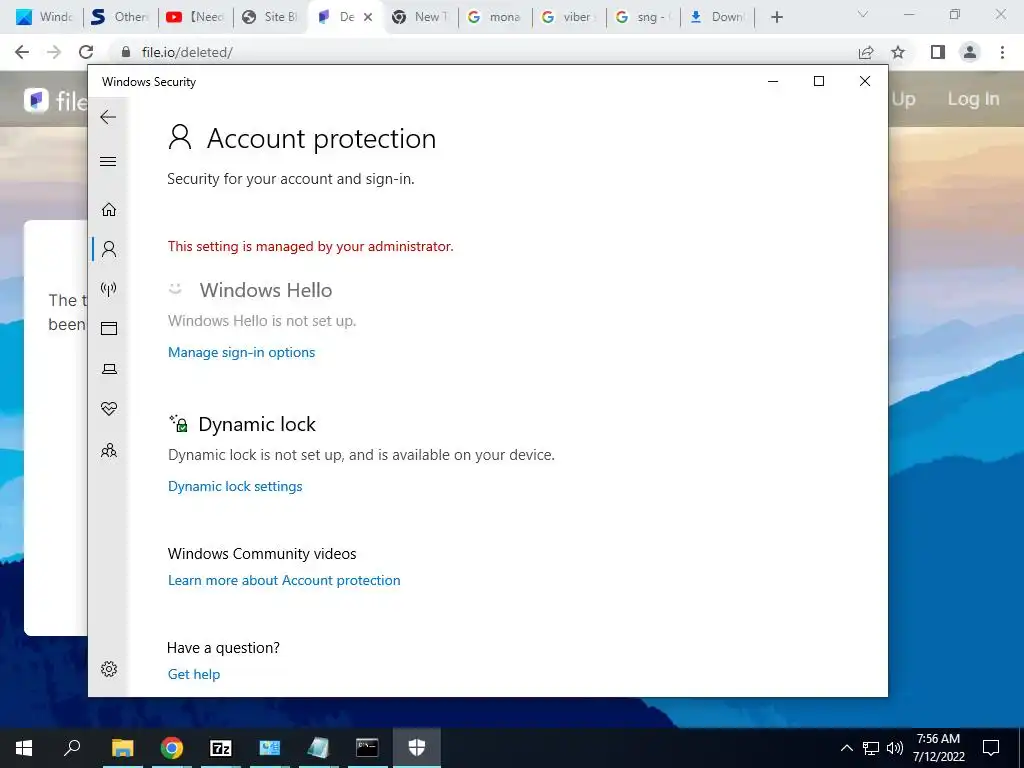Image resolution: width=1024 pixels, height=768 pixels.
Task: Open App & browser control icon
Action: coord(109,328)
